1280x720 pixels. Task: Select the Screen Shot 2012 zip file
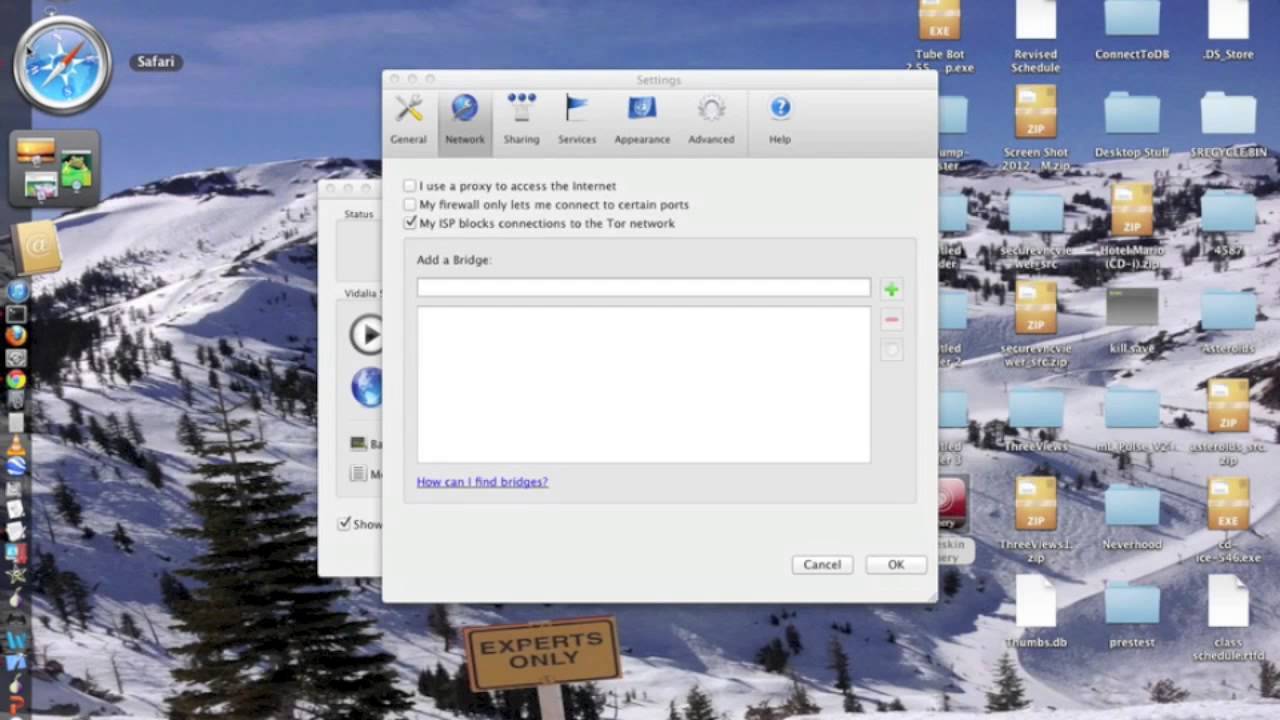pos(1035,128)
